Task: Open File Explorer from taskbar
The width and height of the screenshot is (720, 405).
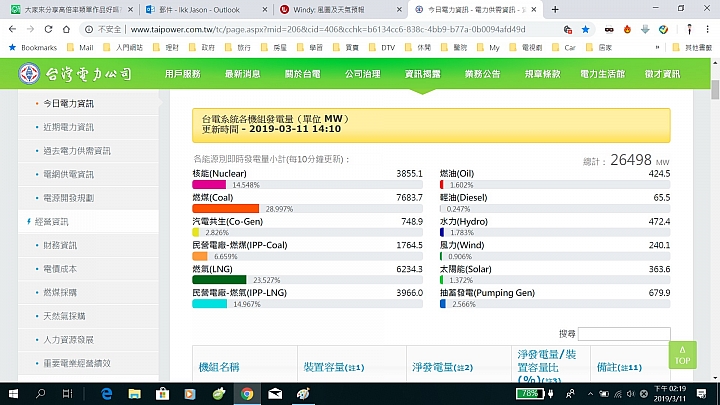Action: tap(135, 394)
